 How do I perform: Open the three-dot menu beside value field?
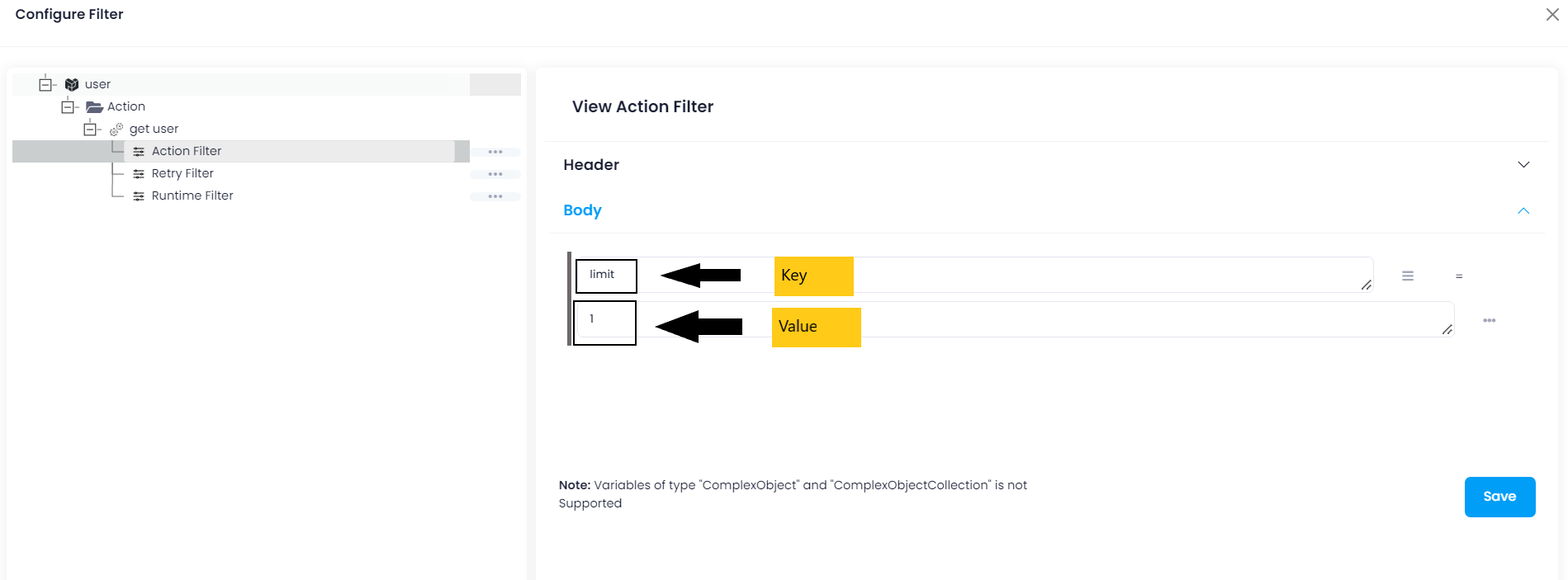1490,320
